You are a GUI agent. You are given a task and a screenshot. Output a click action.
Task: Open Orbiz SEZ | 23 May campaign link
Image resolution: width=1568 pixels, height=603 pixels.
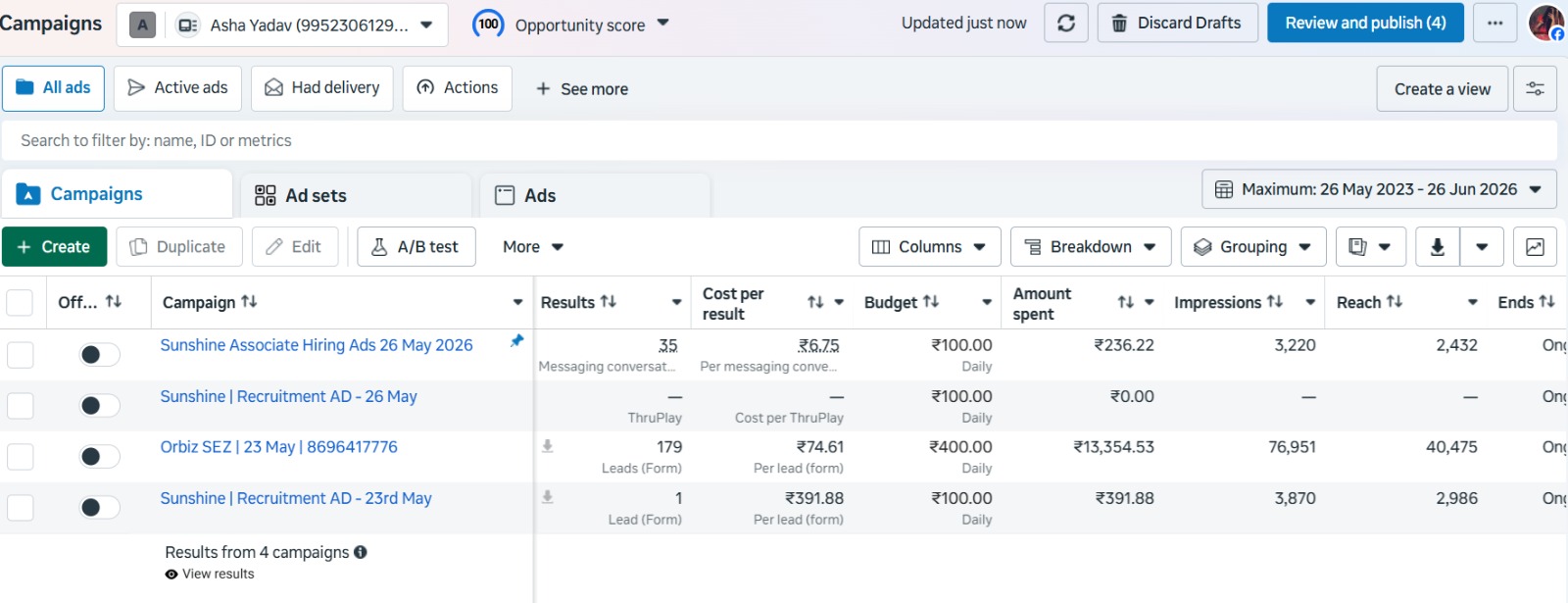click(279, 447)
